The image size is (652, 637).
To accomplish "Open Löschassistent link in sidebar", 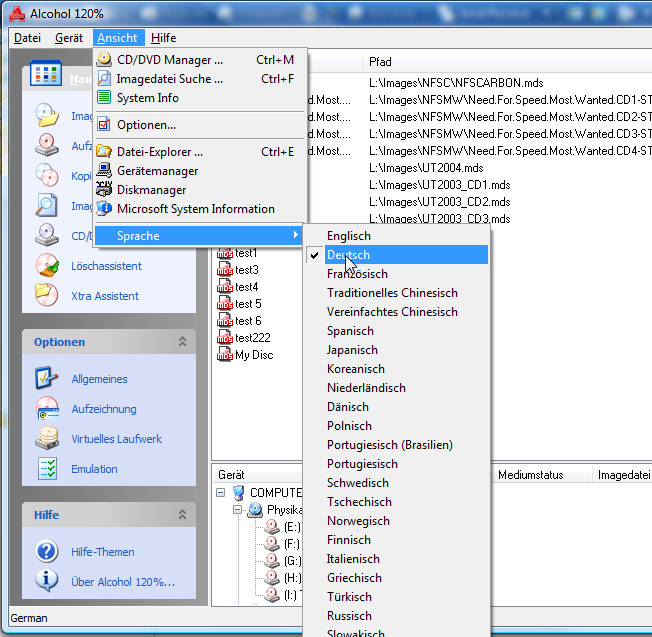I will pos(106,266).
